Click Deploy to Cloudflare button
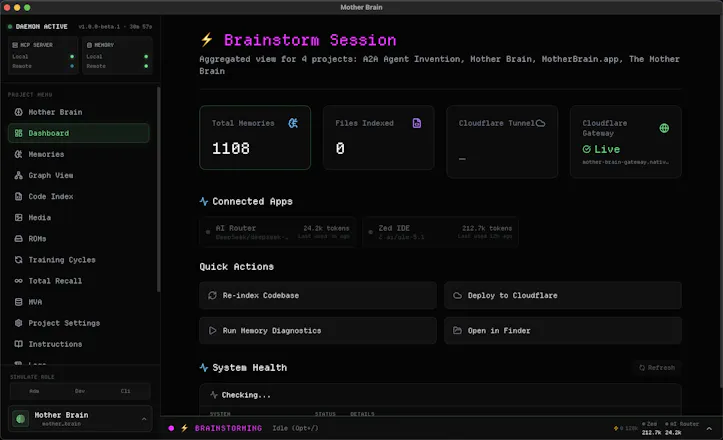 [x=563, y=296]
